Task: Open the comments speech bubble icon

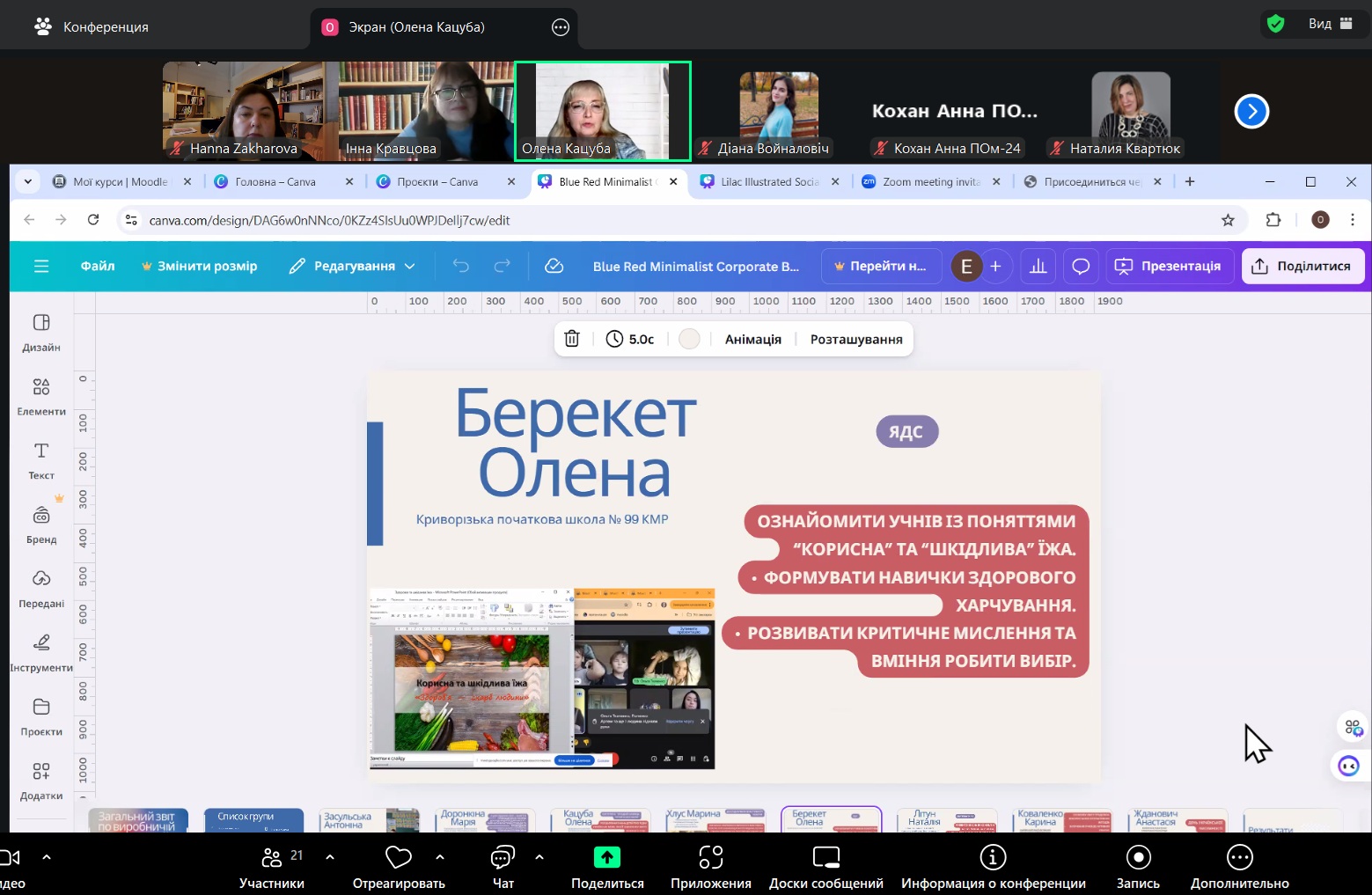Action: [1081, 266]
